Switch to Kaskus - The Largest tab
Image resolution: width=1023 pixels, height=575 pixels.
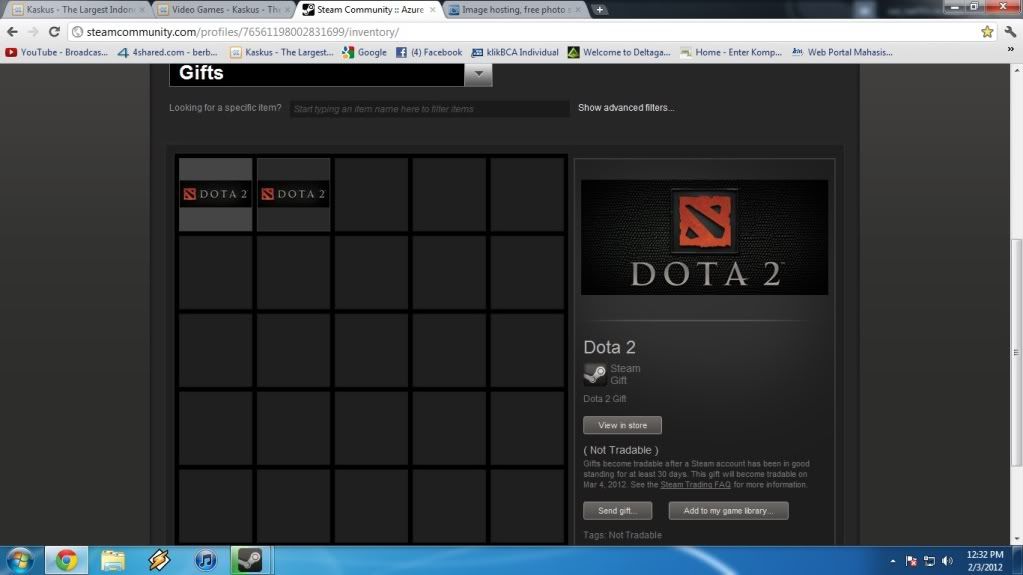point(78,10)
